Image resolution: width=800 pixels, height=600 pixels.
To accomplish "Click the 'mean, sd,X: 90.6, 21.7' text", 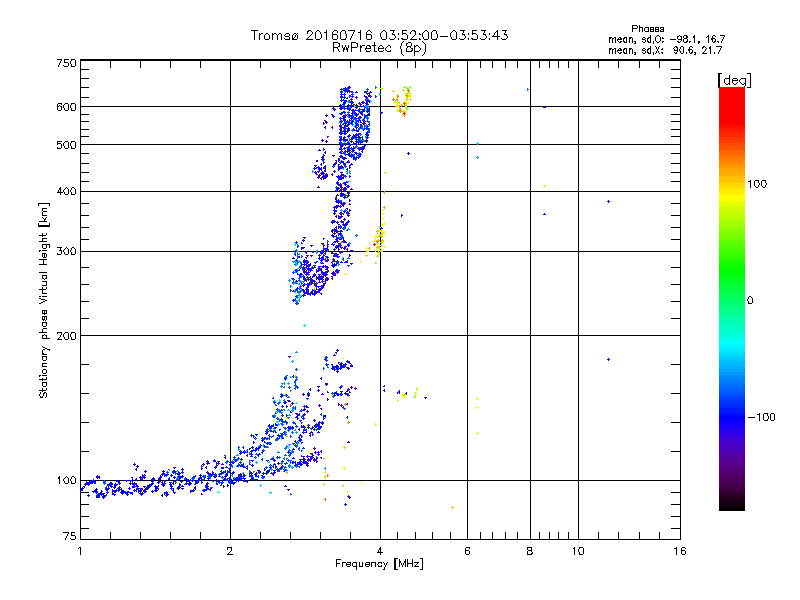I will click(x=665, y=50).
